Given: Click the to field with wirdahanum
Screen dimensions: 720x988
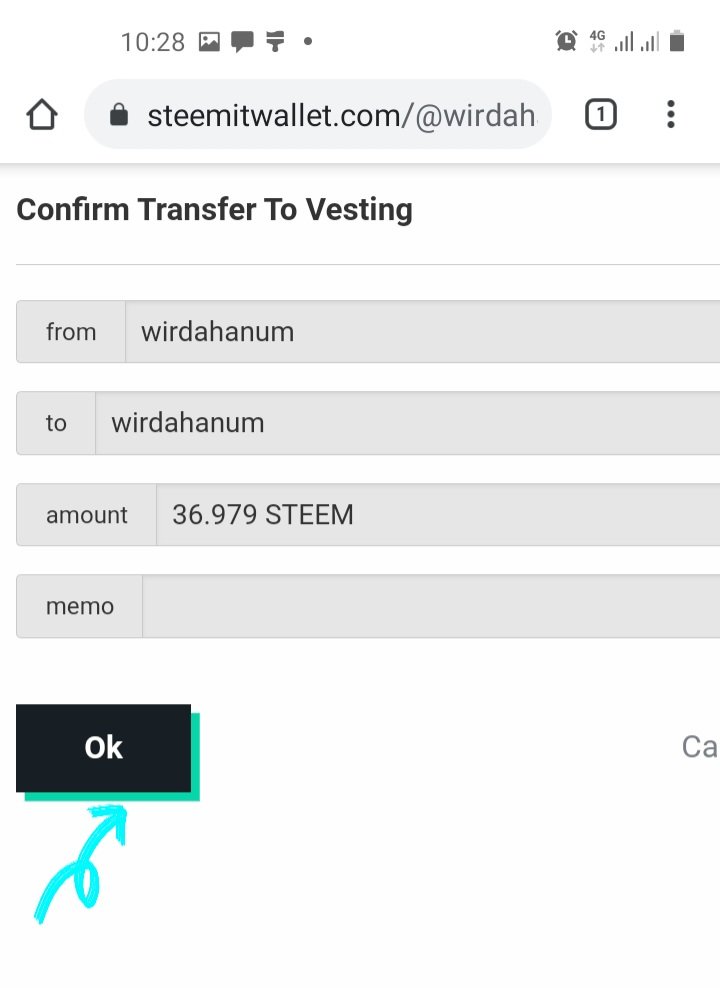Looking at the screenshot, I should [368, 423].
